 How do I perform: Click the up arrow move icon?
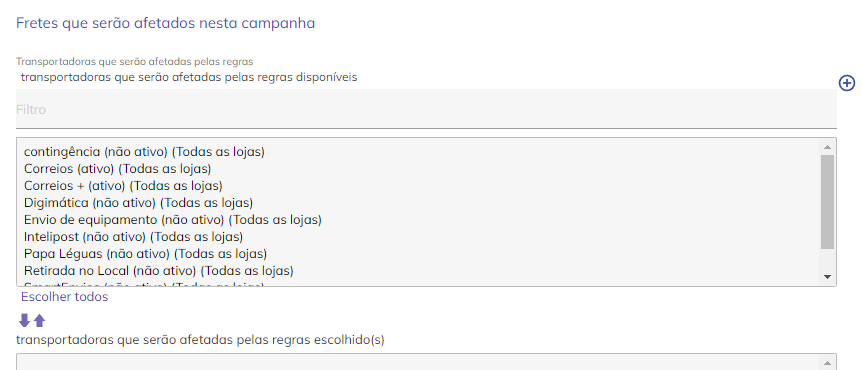click(39, 320)
